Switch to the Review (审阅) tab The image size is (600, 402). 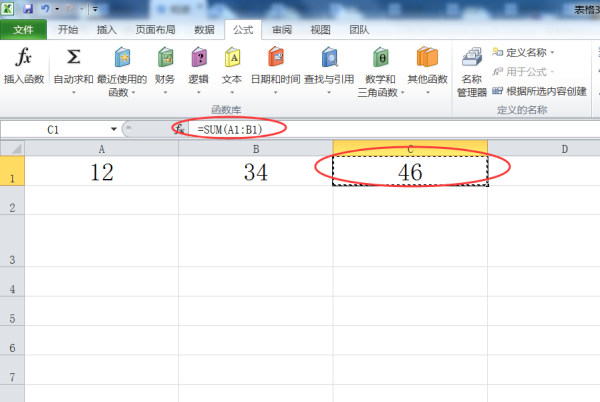[282, 30]
